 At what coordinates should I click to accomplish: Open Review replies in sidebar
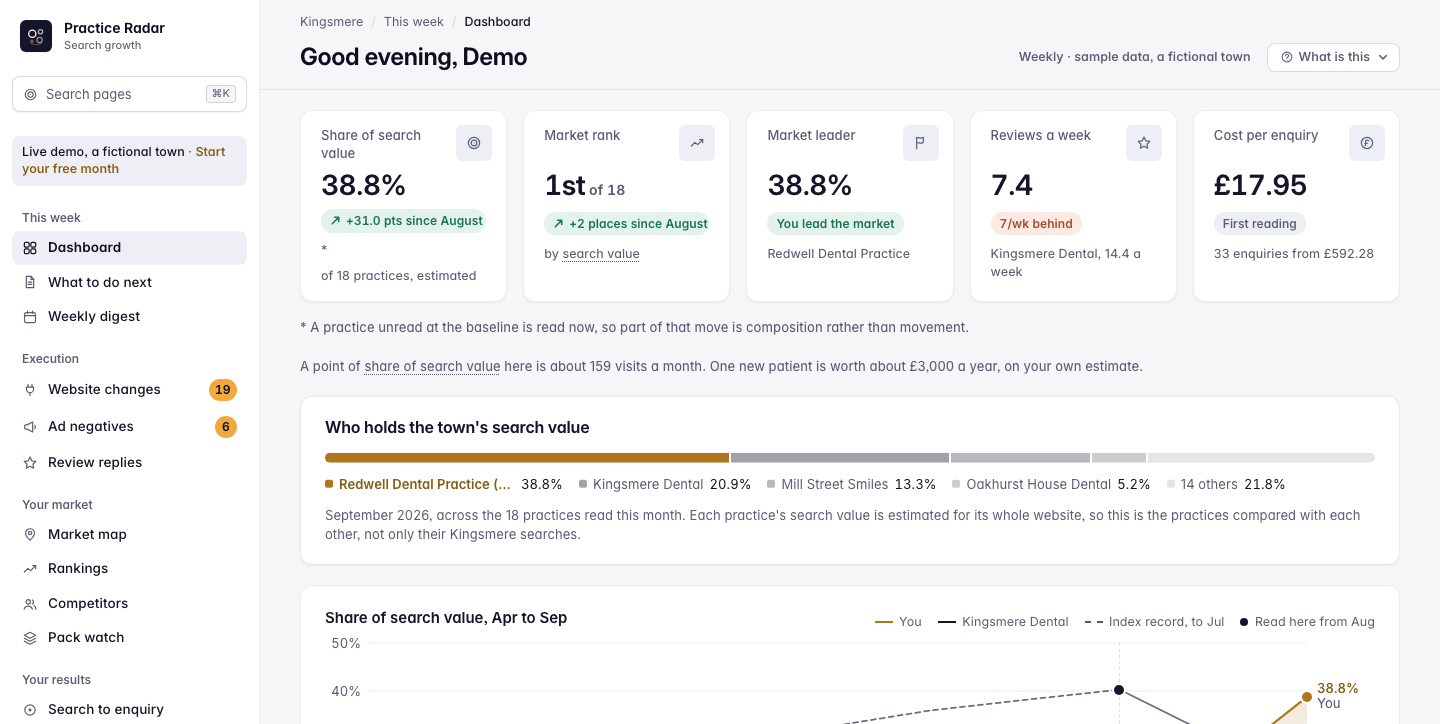pos(129,463)
